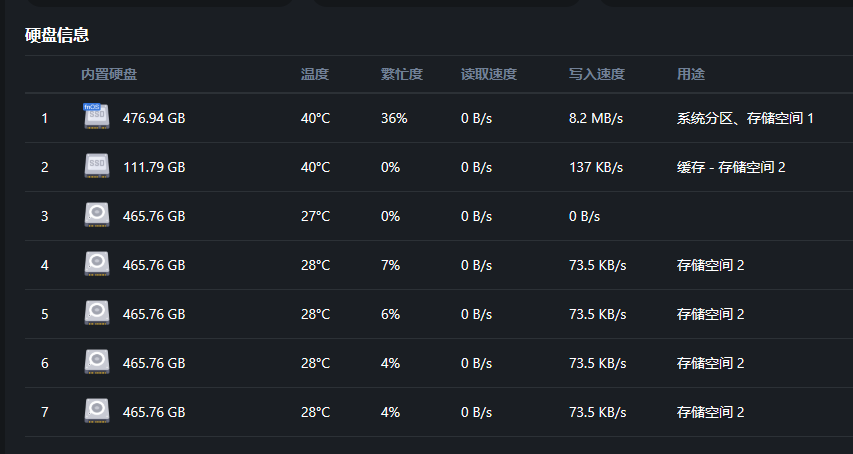Click the 8.2 MB/s write speed value
853x454 pixels.
[596, 118]
